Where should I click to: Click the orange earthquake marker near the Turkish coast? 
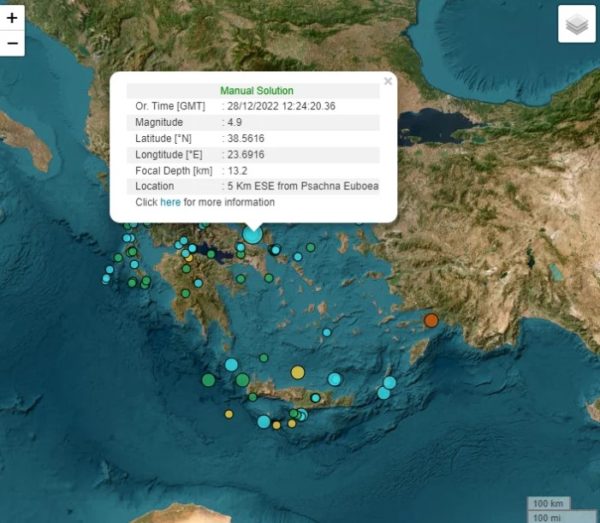coord(431,320)
